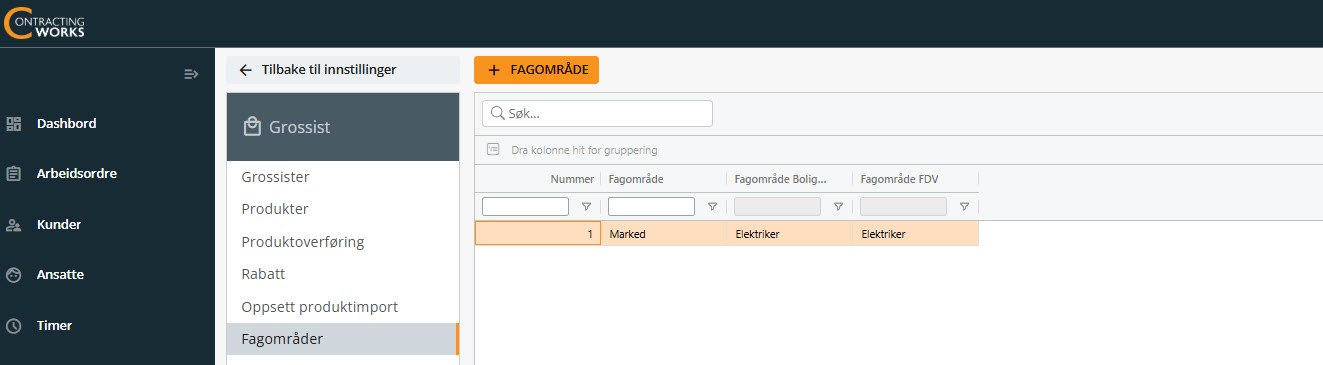This screenshot has width=1323, height=365.
Task: Click the Ansatte face icon
Action: (14, 275)
